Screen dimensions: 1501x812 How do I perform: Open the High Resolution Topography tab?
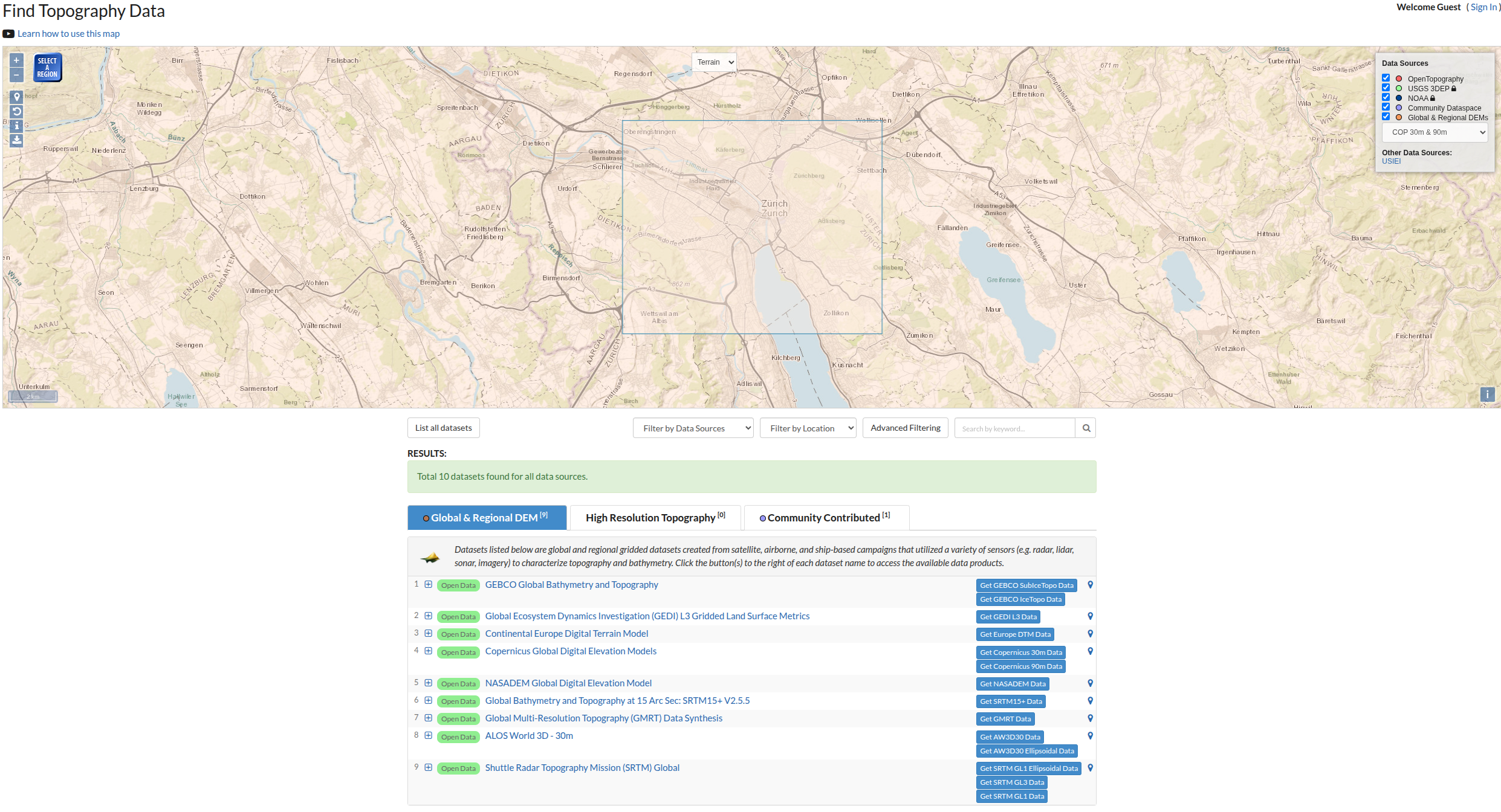coord(655,518)
